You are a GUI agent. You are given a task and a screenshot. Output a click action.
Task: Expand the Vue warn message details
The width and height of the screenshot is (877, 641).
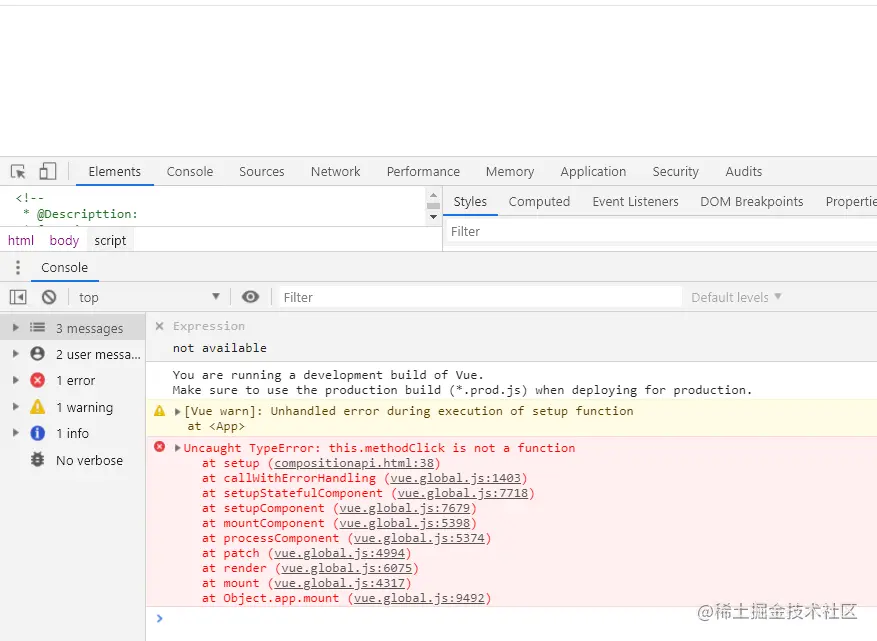tap(177, 412)
